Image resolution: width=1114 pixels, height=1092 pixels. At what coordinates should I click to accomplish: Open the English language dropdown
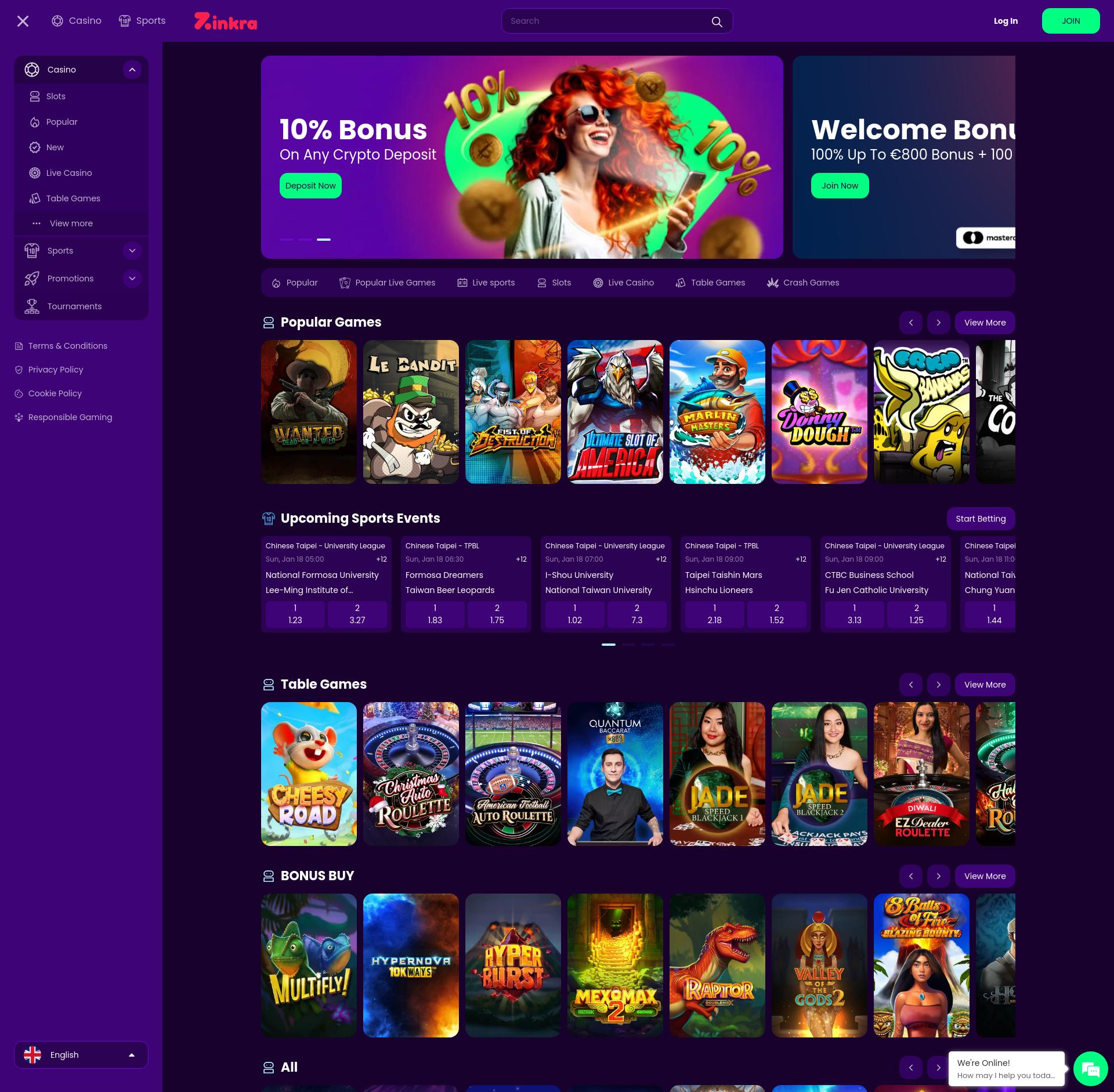tap(81, 1055)
